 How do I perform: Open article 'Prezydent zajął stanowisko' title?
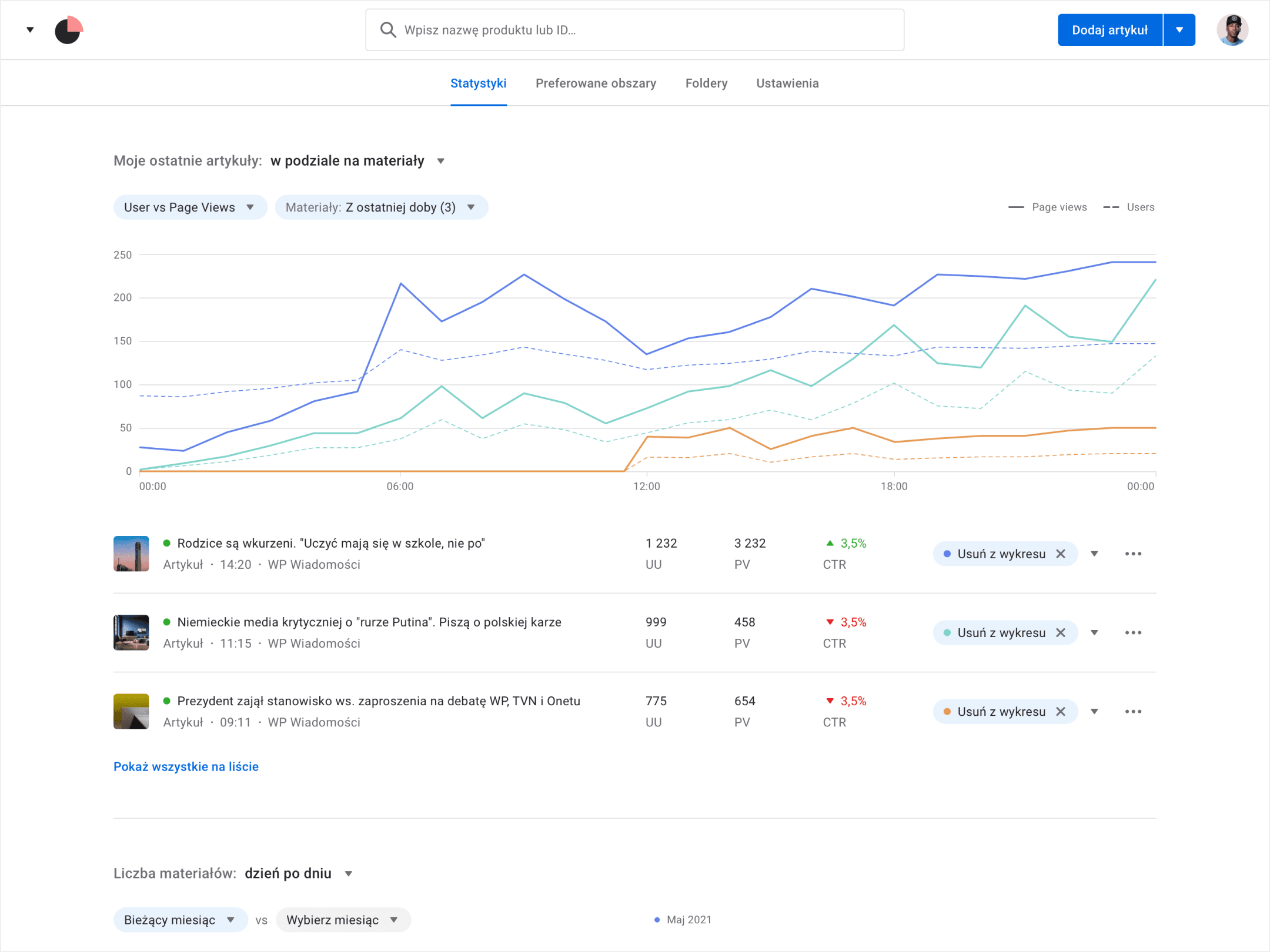pyautogui.click(x=379, y=701)
